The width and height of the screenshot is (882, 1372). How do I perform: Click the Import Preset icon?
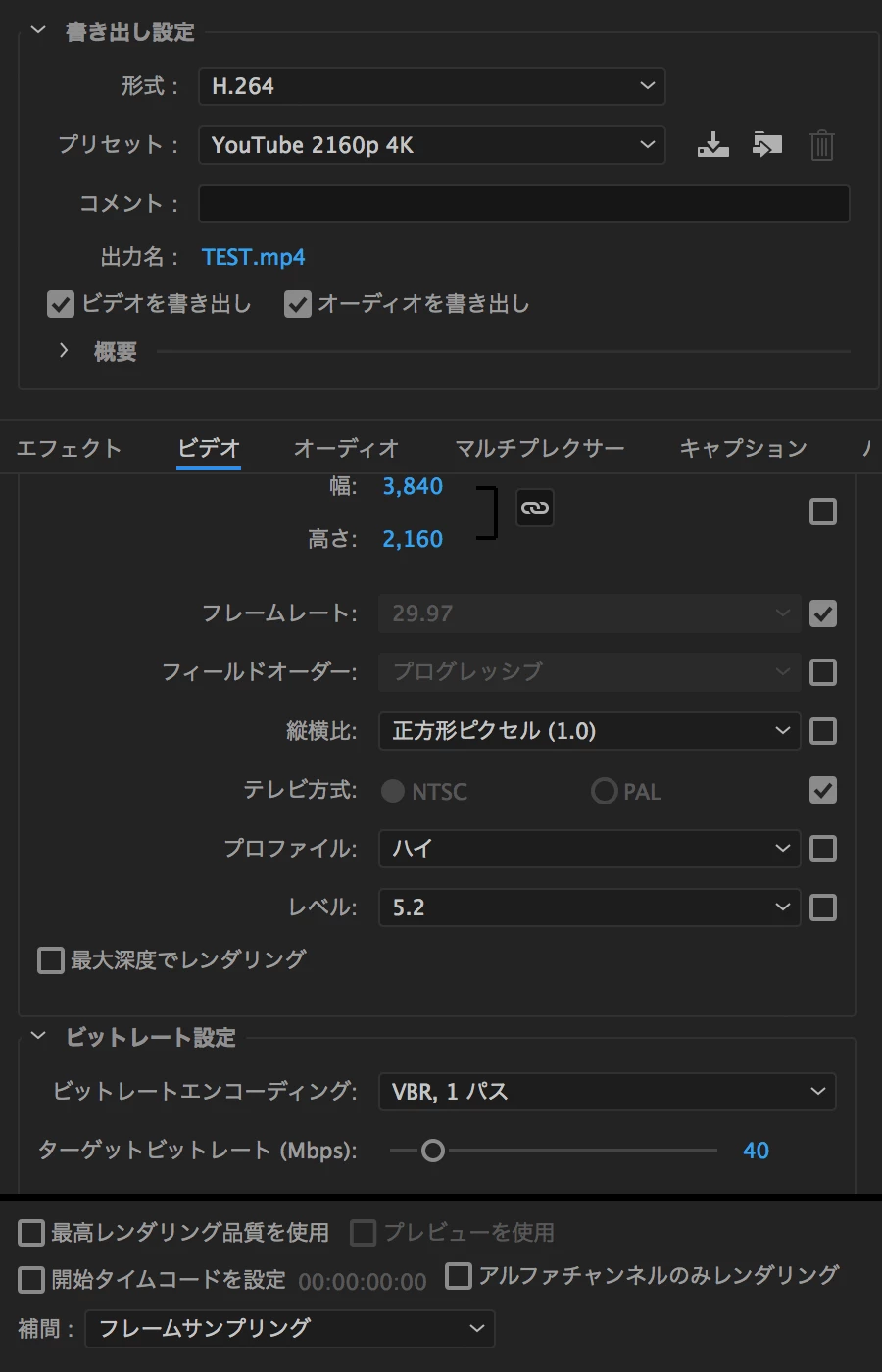767,145
